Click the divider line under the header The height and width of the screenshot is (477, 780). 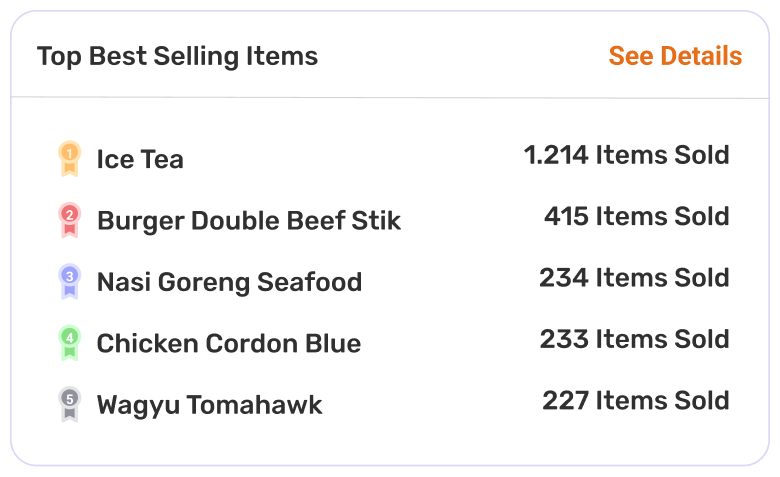point(390,97)
